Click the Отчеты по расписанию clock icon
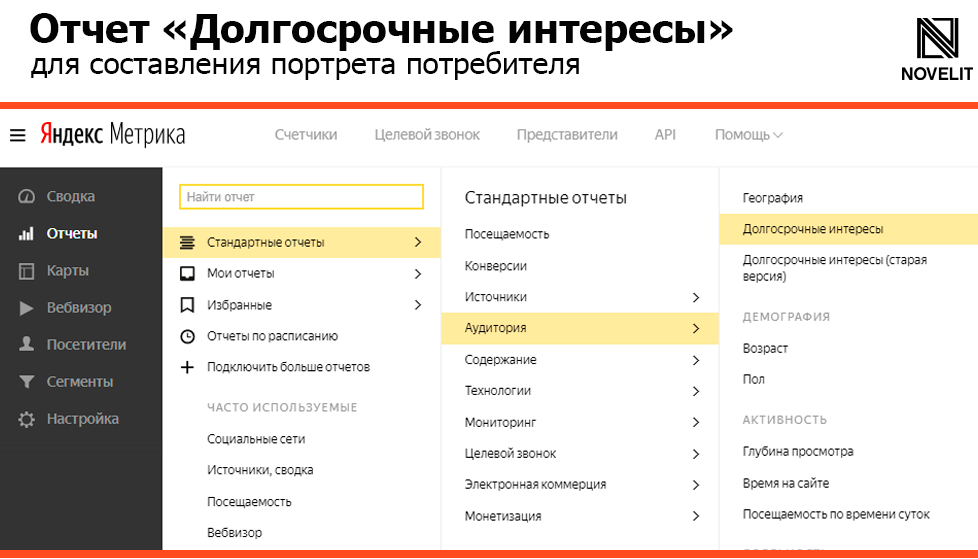The height and width of the screenshot is (559, 978). 187,336
